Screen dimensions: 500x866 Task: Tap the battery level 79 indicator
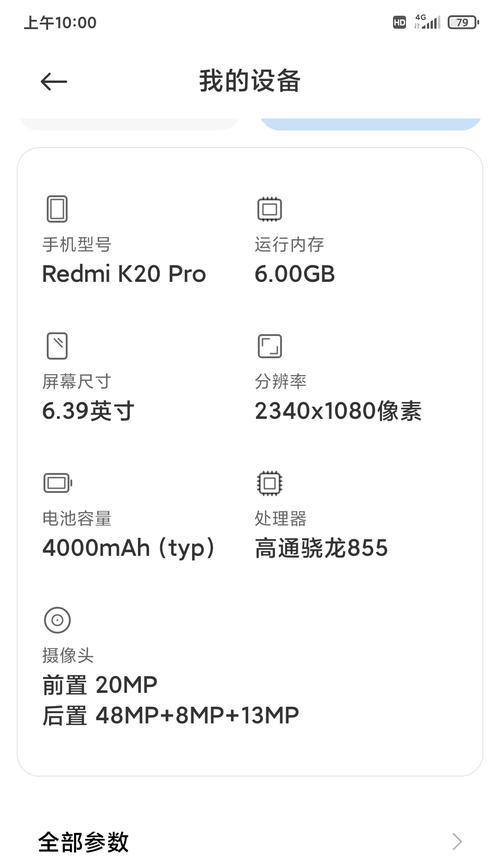coord(463,23)
